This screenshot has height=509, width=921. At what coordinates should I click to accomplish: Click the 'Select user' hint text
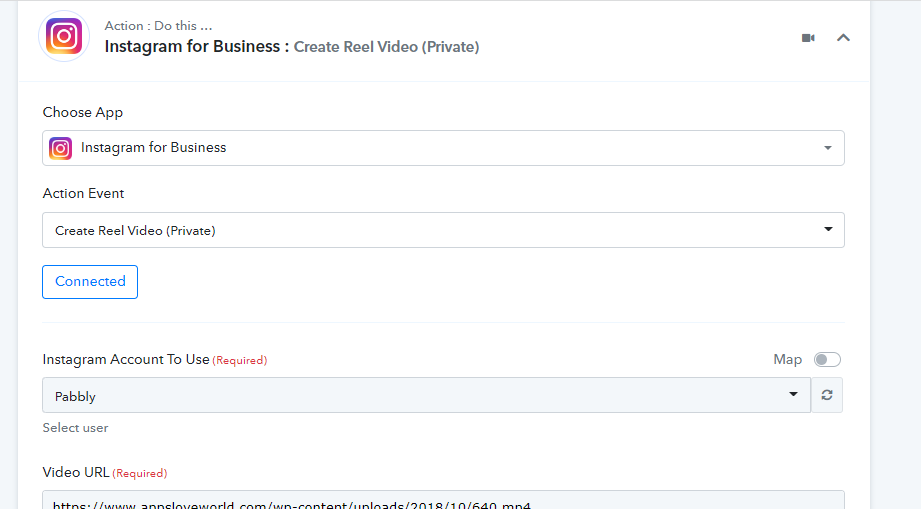click(x=75, y=428)
